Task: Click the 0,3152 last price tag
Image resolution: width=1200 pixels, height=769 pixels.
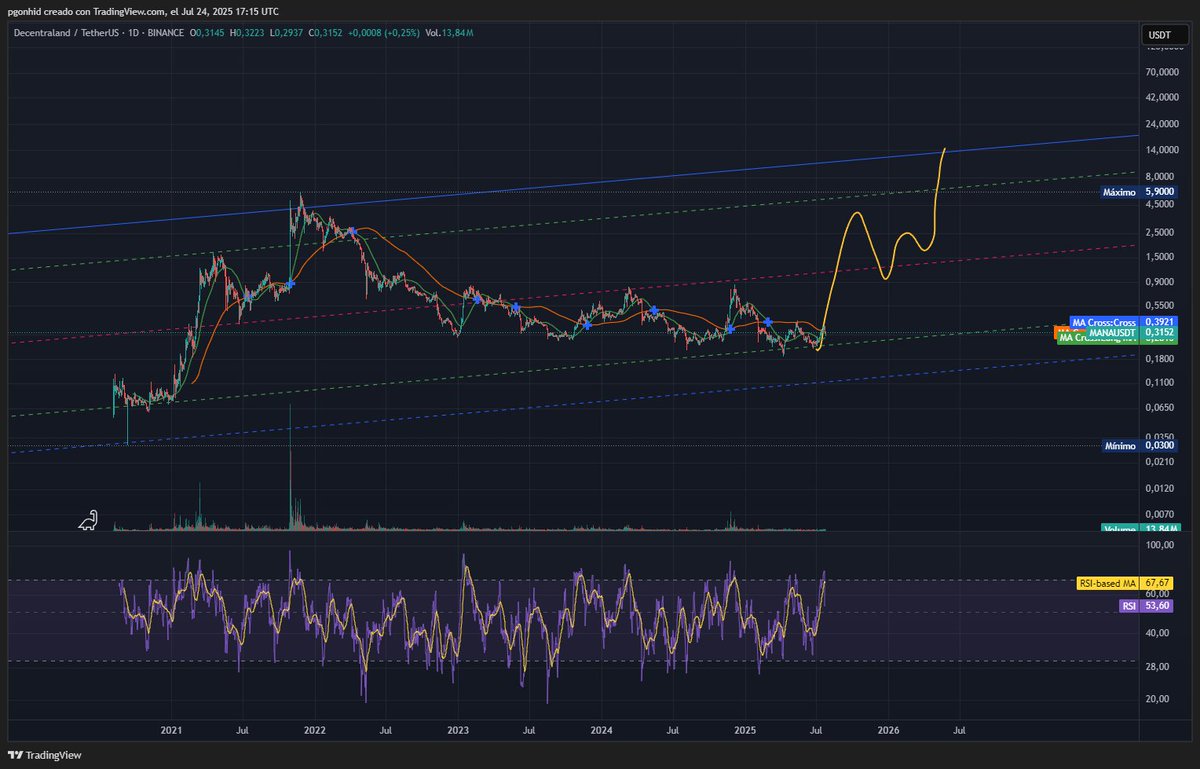Action: pos(1159,331)
